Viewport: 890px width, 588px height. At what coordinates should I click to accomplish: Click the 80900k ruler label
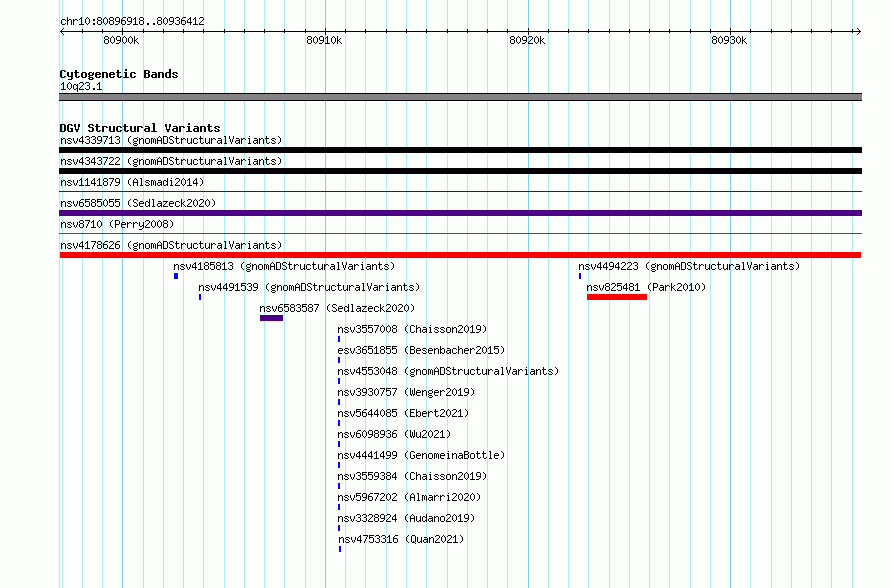121,40
